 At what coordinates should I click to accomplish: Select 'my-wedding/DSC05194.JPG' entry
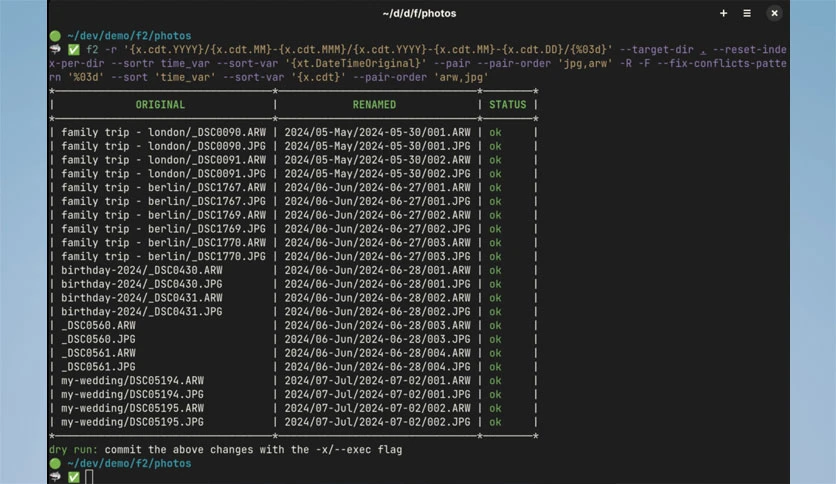[132, 394]
